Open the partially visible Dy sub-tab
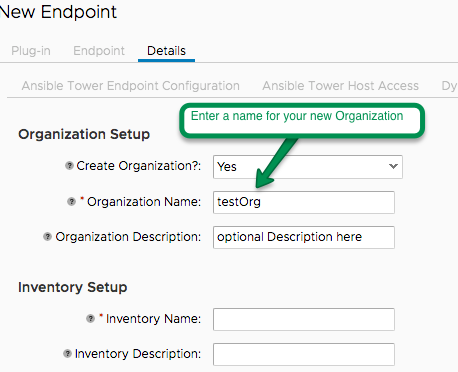458x372 pixels. tap(449, 86)
